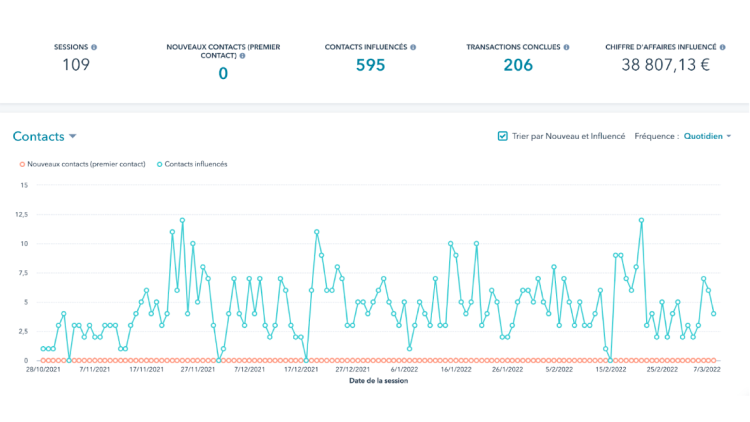This screenshot has width=750, height=422.
Task: Click the orange Nouveaux contacts legend marker
Action: click(x=21, y=164)
